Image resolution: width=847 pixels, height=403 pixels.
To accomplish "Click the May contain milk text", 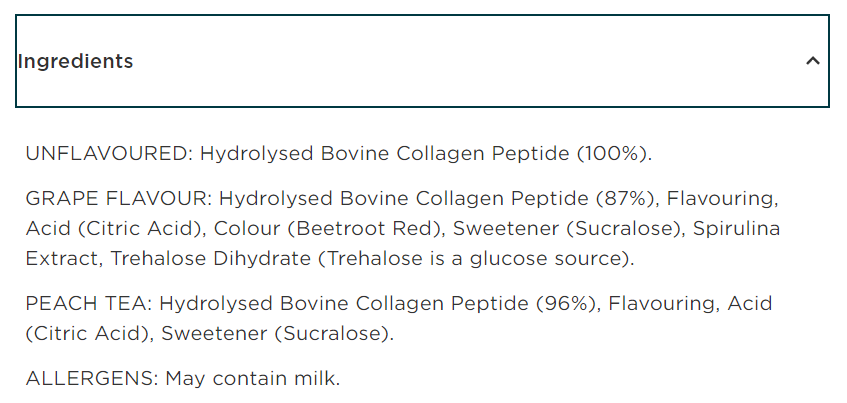I will 253,379.
